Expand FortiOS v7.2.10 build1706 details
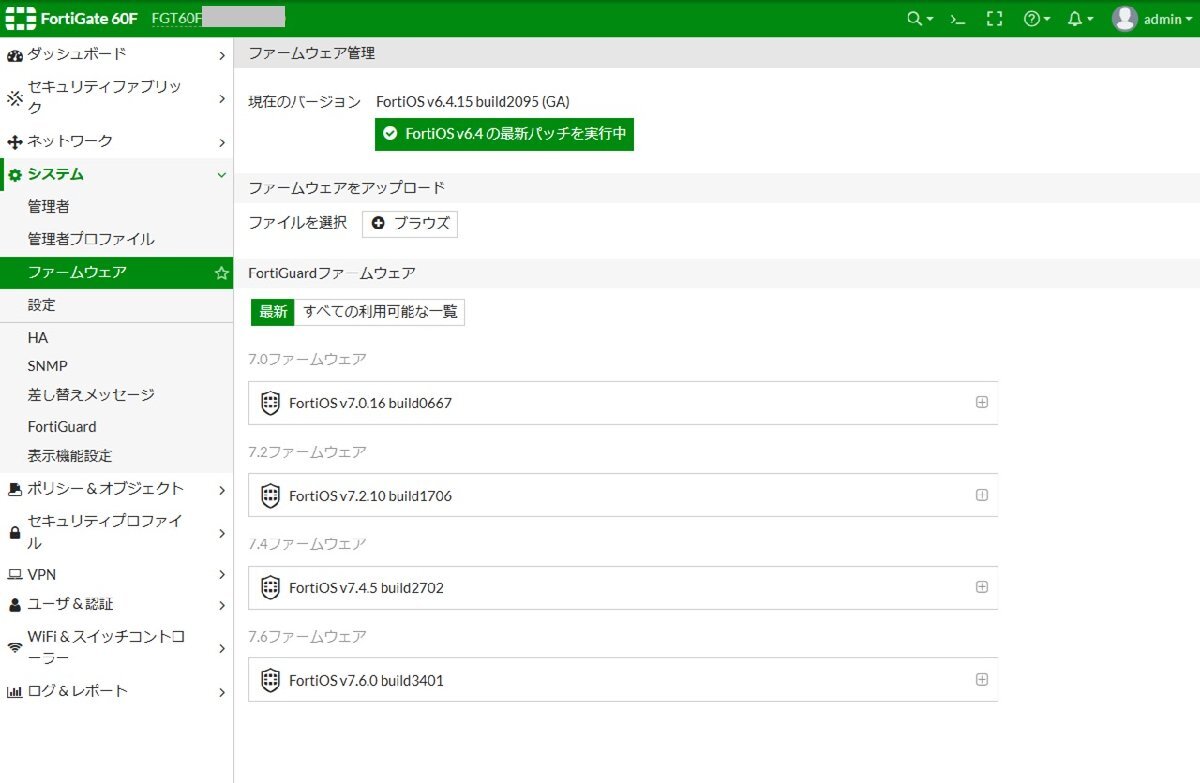Screen dimensions: 1200x783 click(x=984, y=495)
